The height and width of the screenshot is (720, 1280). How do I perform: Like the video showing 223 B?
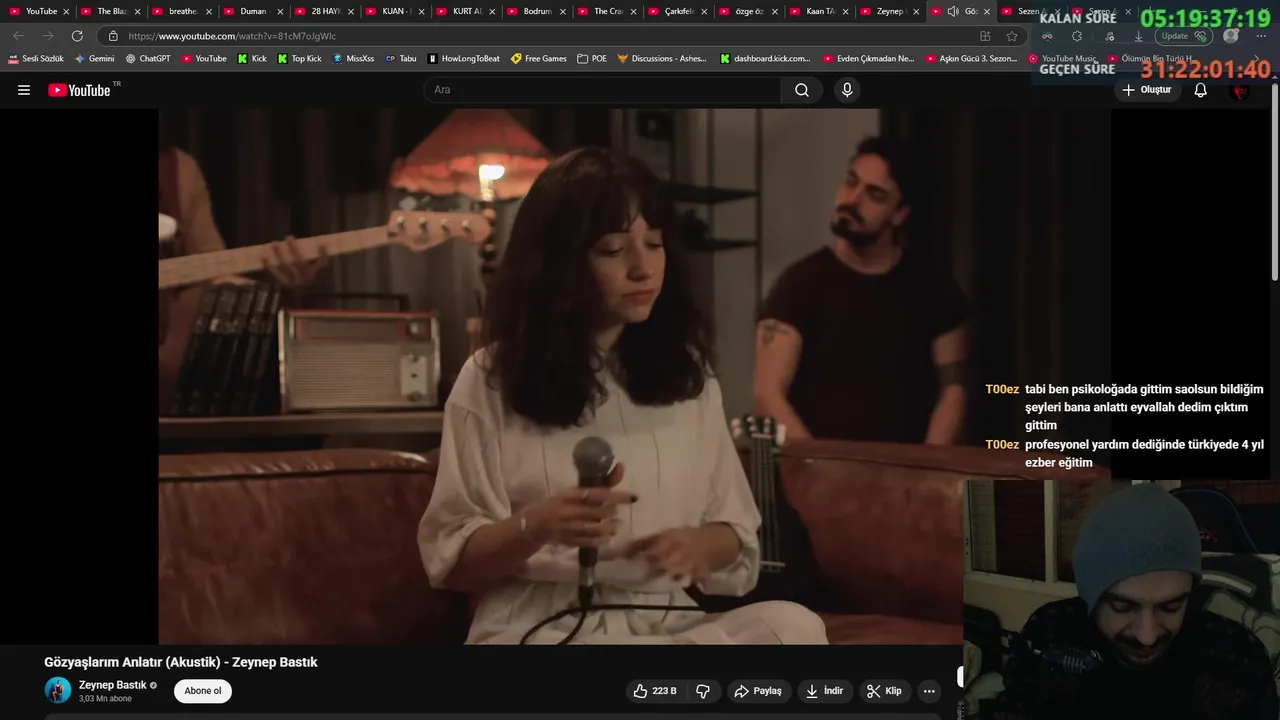pyautogui.click(x=654, y=691)
